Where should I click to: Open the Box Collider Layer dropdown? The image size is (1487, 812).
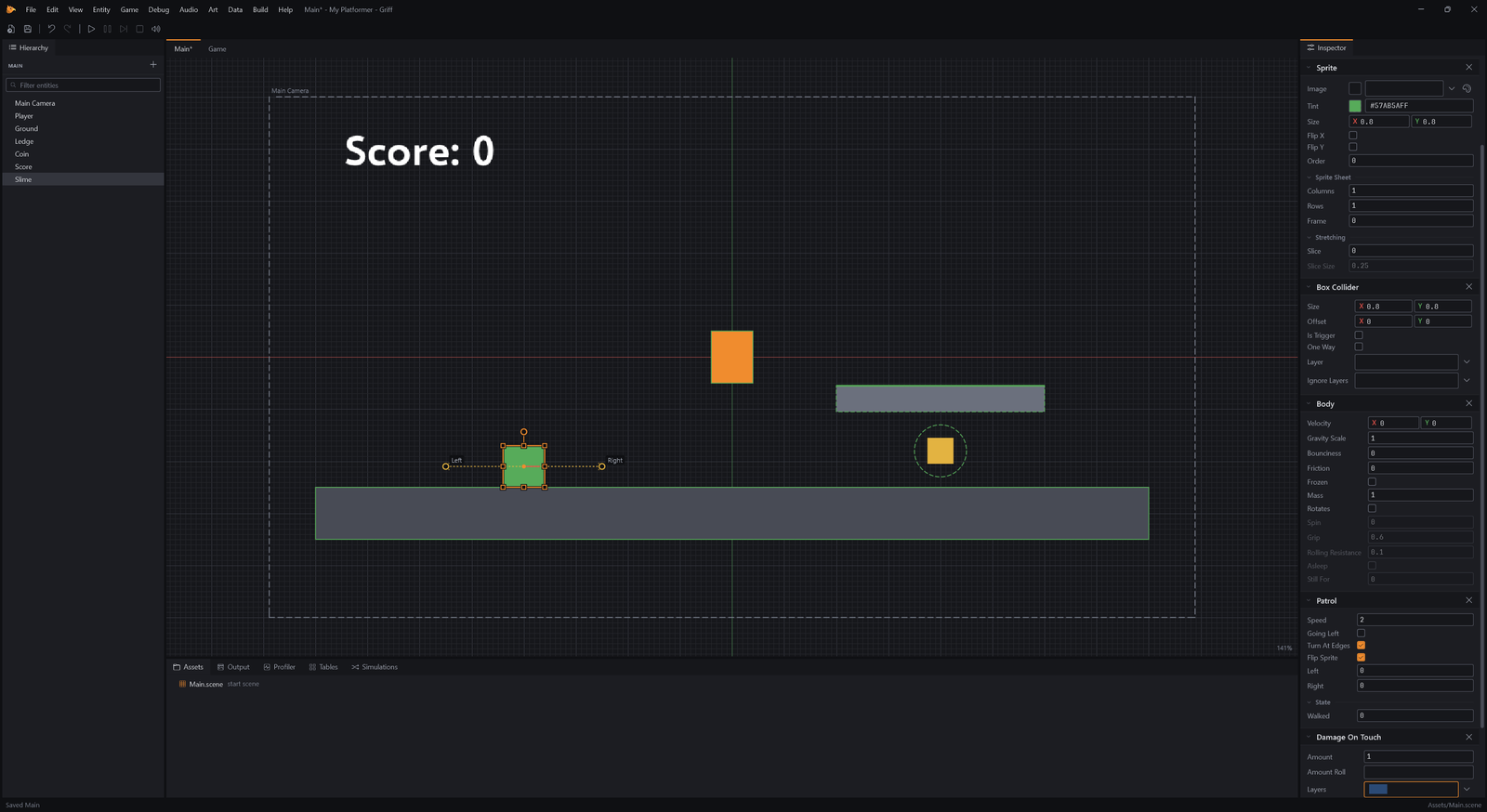pyautogui.click(x=1467, y=362)
